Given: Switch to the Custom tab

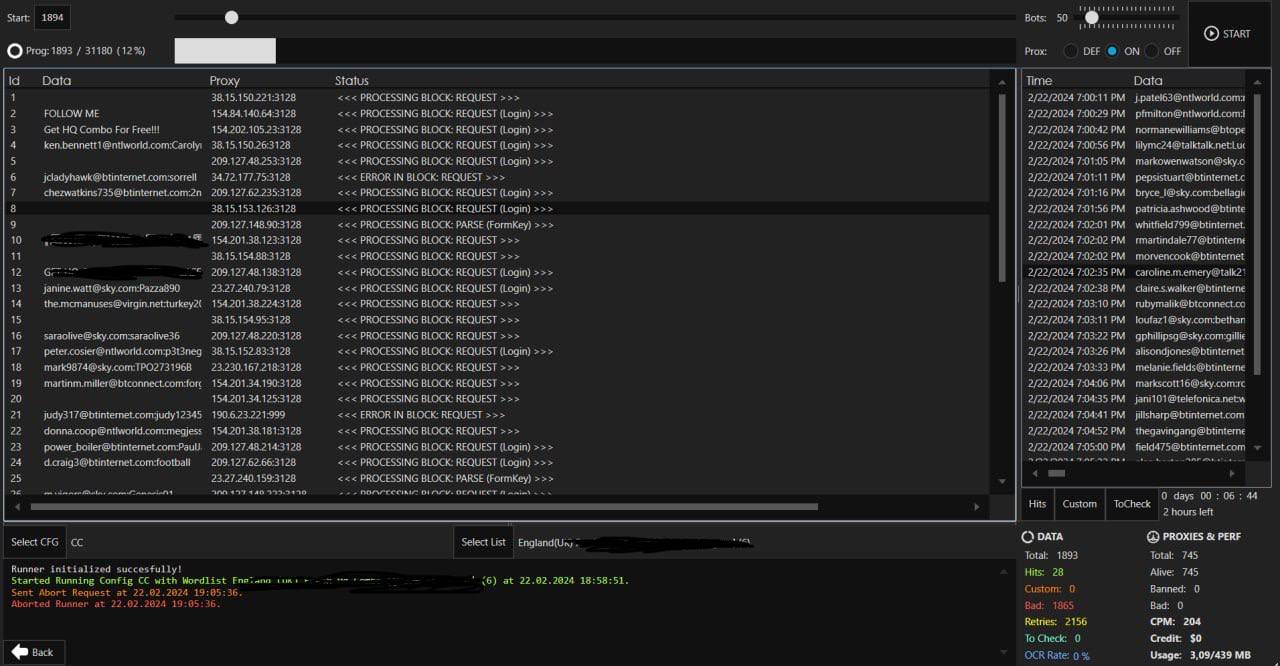Looking at the screenshot, I should (x=1079, y=504).
